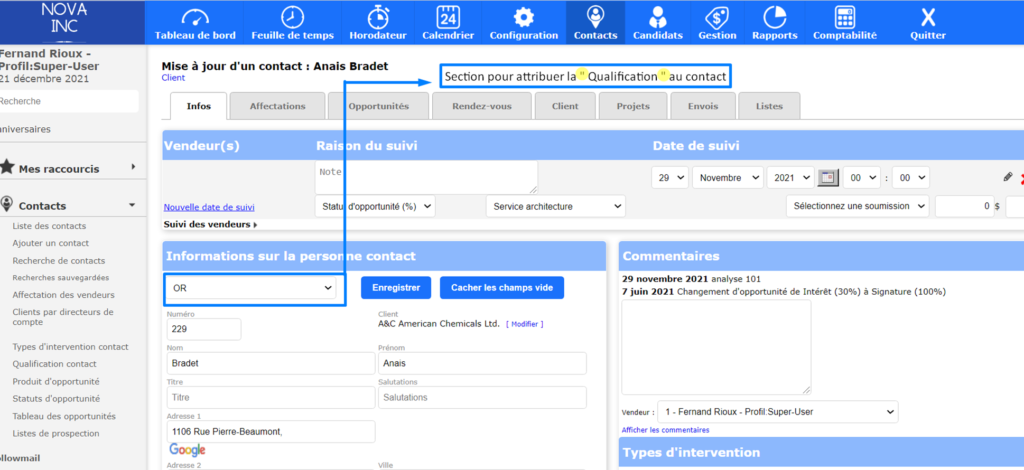This screenshot has height=470, width=1024.
Task: Switch to the Affectations tab
Action: tap(278, 106)
